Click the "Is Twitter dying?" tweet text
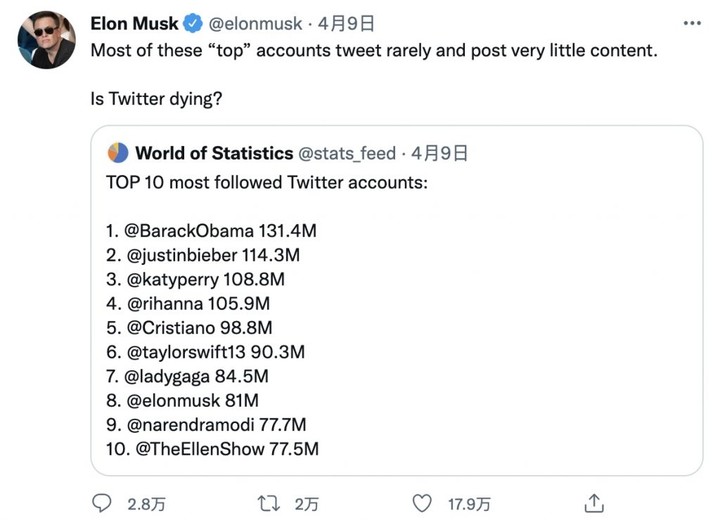Image resolution: width=720 pixels, height=520 pixels. tap(156, 101)
